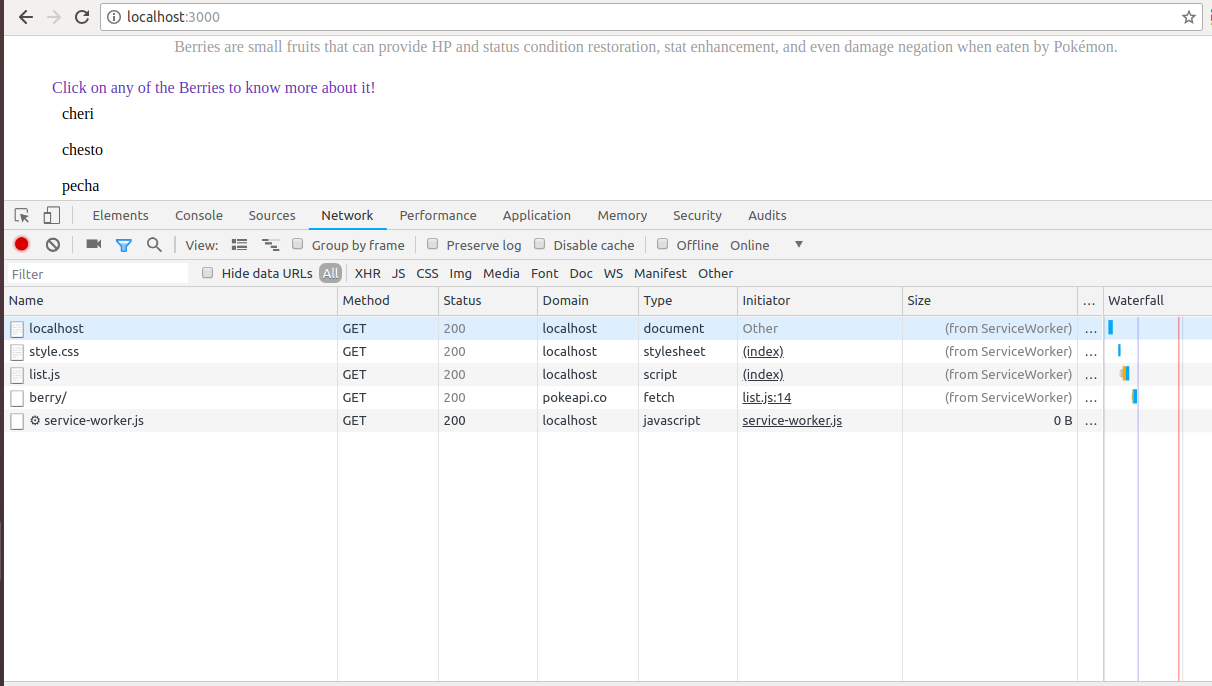
Task: Filter requests by XHR type
Action: 367,273
